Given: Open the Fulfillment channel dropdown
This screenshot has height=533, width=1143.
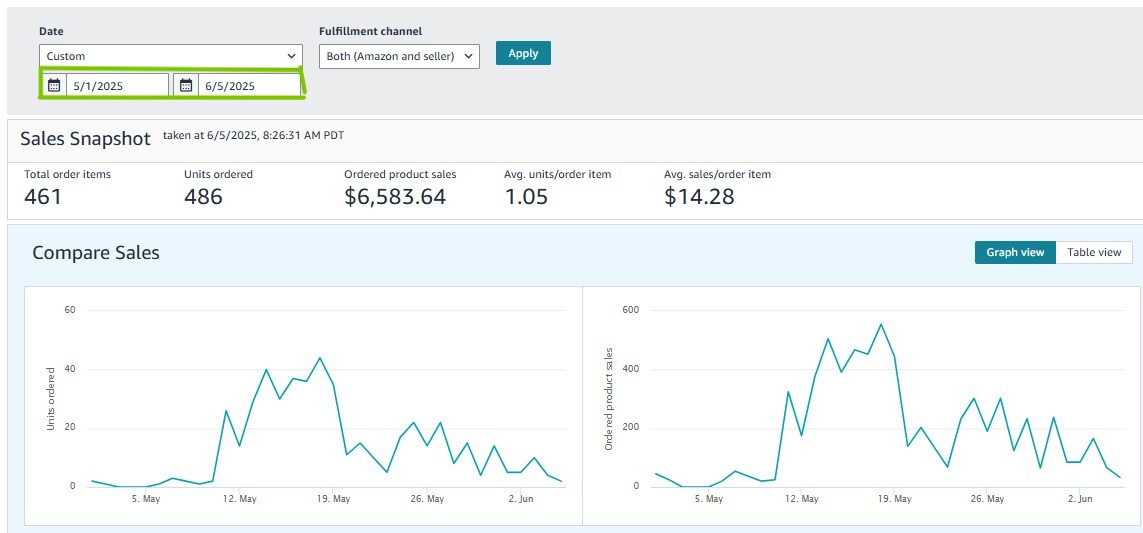Looking at the screenshot, I should pos(399,56).
